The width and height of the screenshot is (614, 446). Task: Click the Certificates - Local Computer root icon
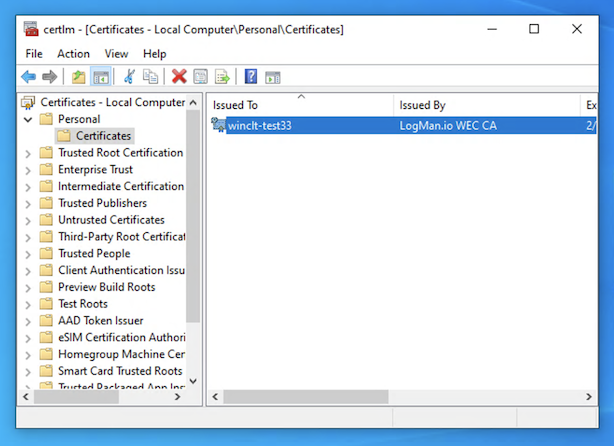pyautogui.click(x=29, y=103)
